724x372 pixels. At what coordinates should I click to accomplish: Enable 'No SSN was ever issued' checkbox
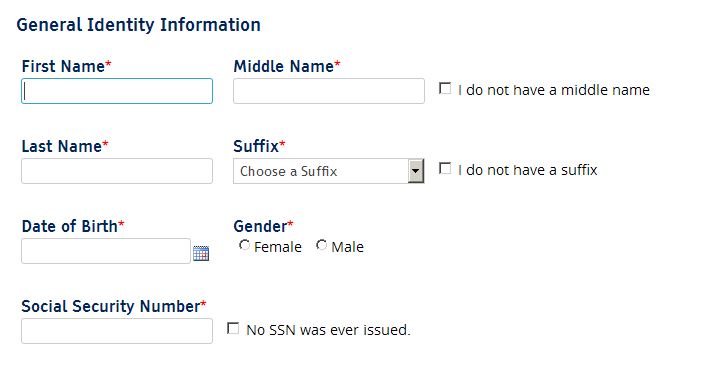[x=233, y=329]
